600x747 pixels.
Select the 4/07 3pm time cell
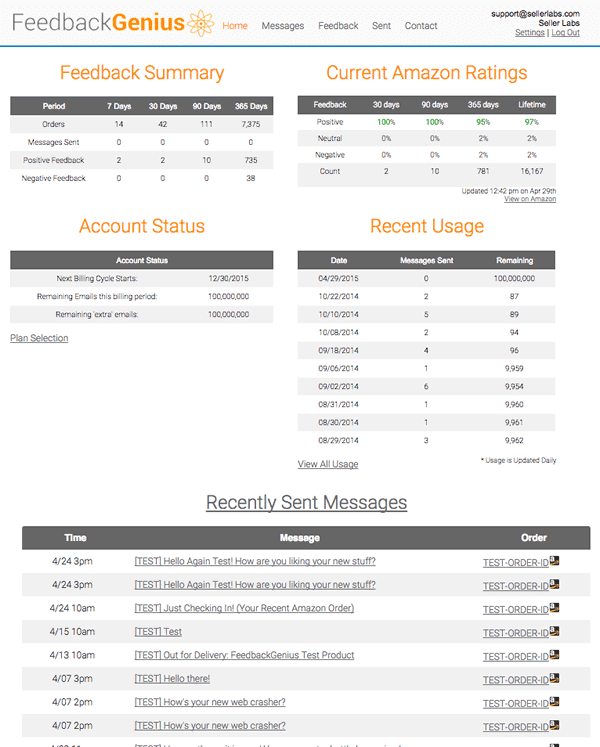pyautogui.click(x=72, y=678)
